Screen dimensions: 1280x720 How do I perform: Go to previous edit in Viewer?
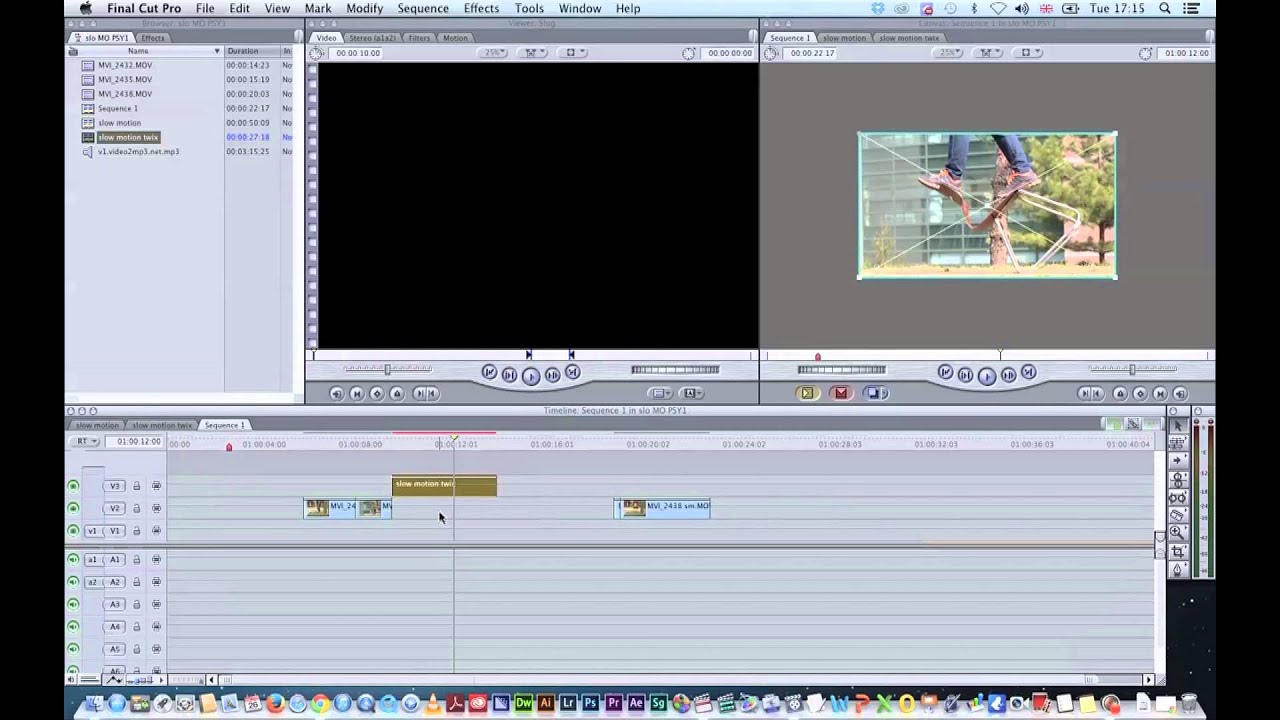488,373
